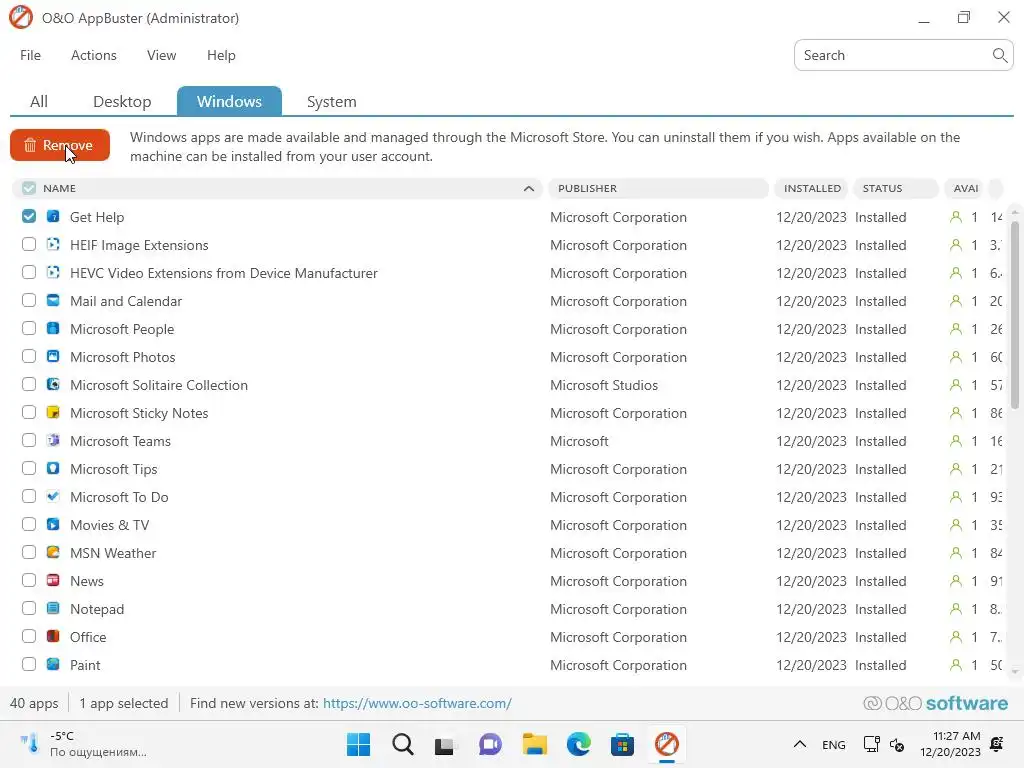Open the View menu

[x=161, y=56]
